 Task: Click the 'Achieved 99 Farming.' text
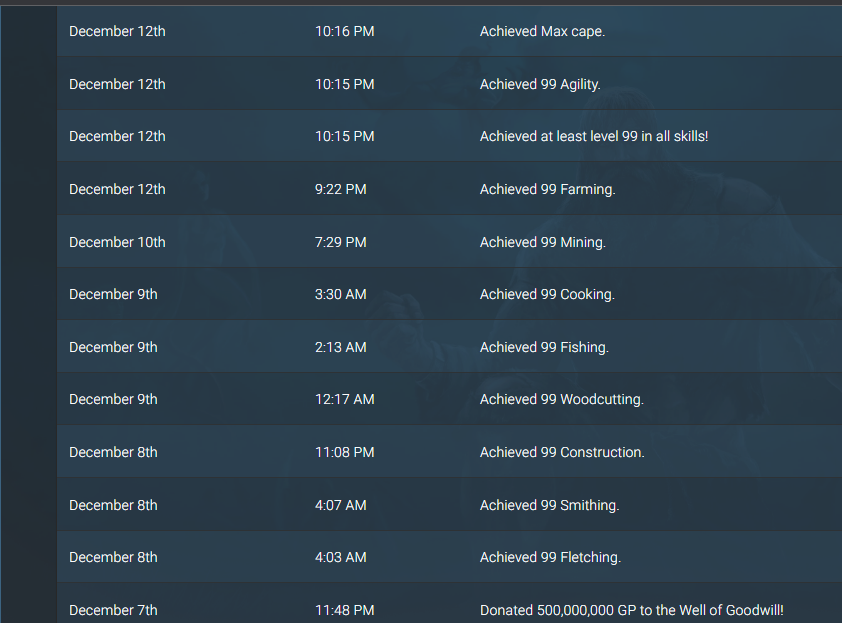coord(547,189)
